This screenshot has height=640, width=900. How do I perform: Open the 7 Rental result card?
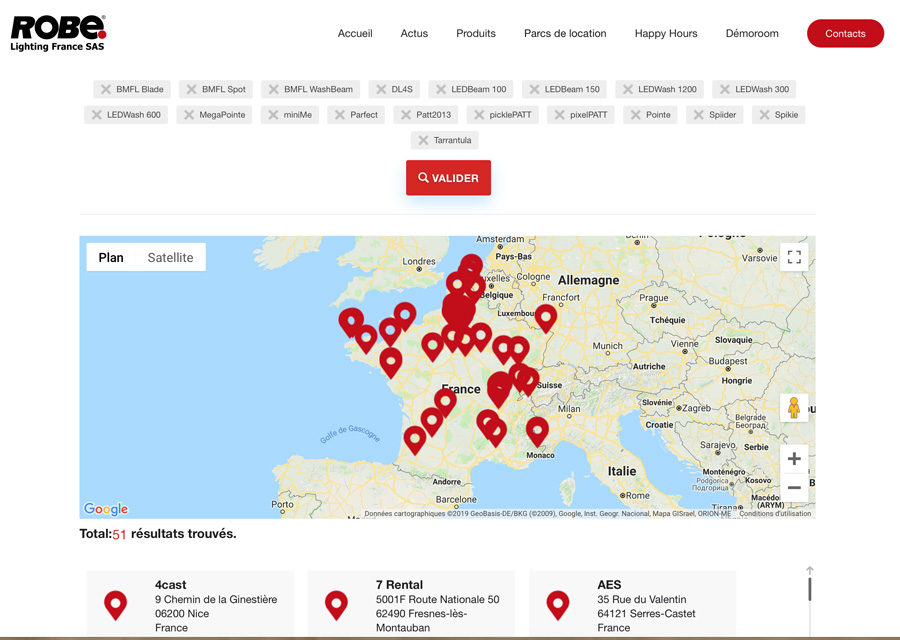pos(411,605)
